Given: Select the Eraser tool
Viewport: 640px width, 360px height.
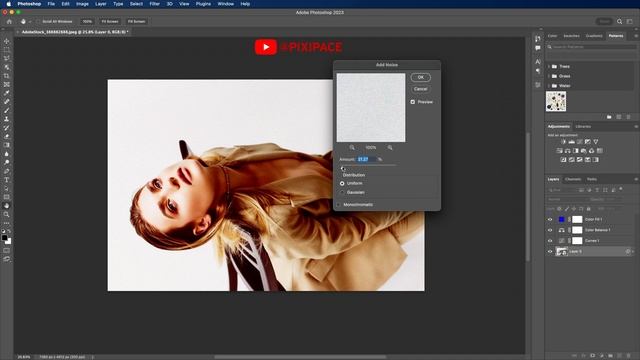Looking at the screenshot, I should [x=7, y=136].
